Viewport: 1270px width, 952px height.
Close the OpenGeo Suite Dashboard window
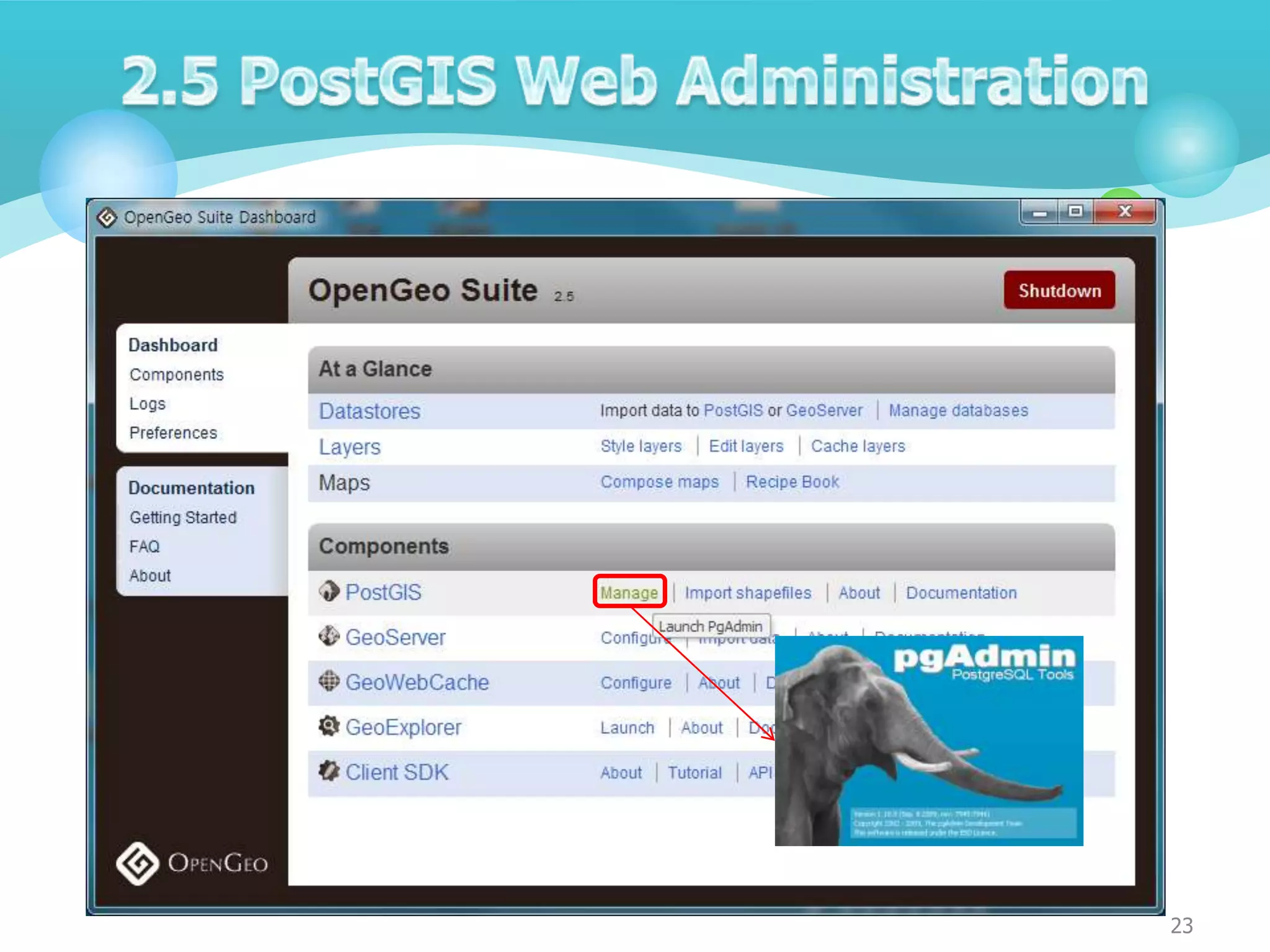[1125, 212]
